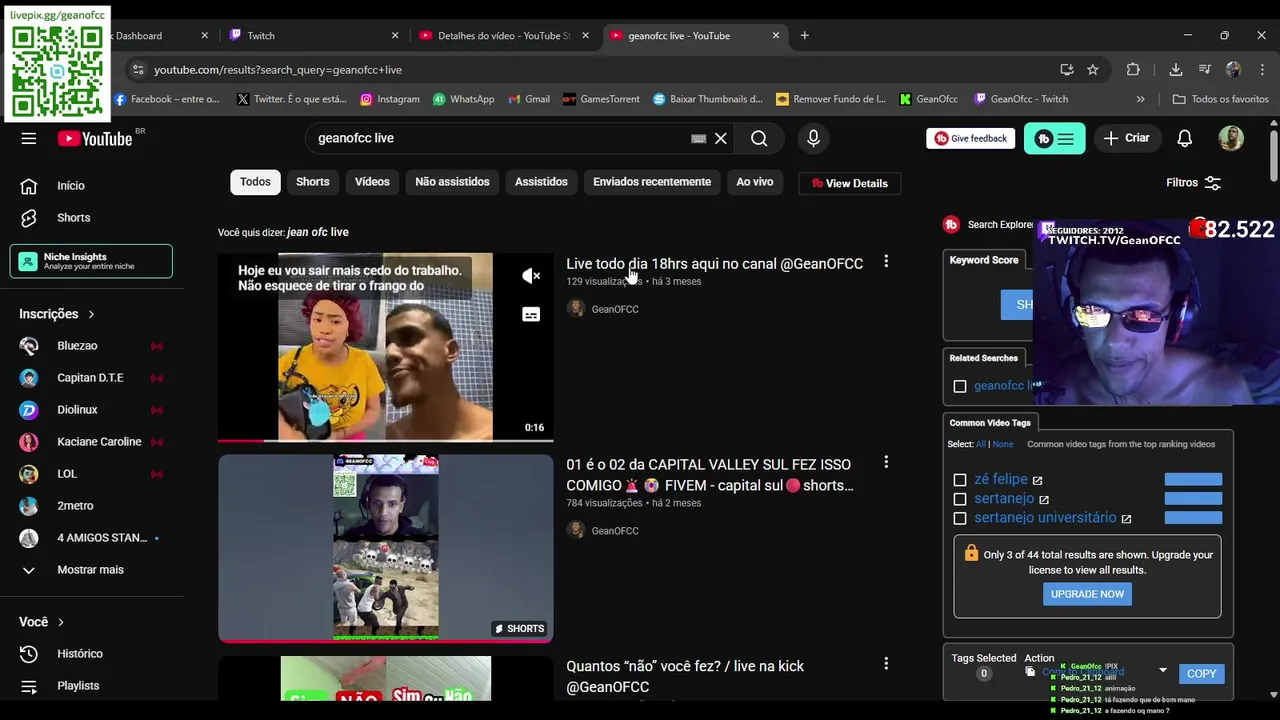
Task: Check the 'zé felipe' tag checkbox
Action: coord(960,480)
